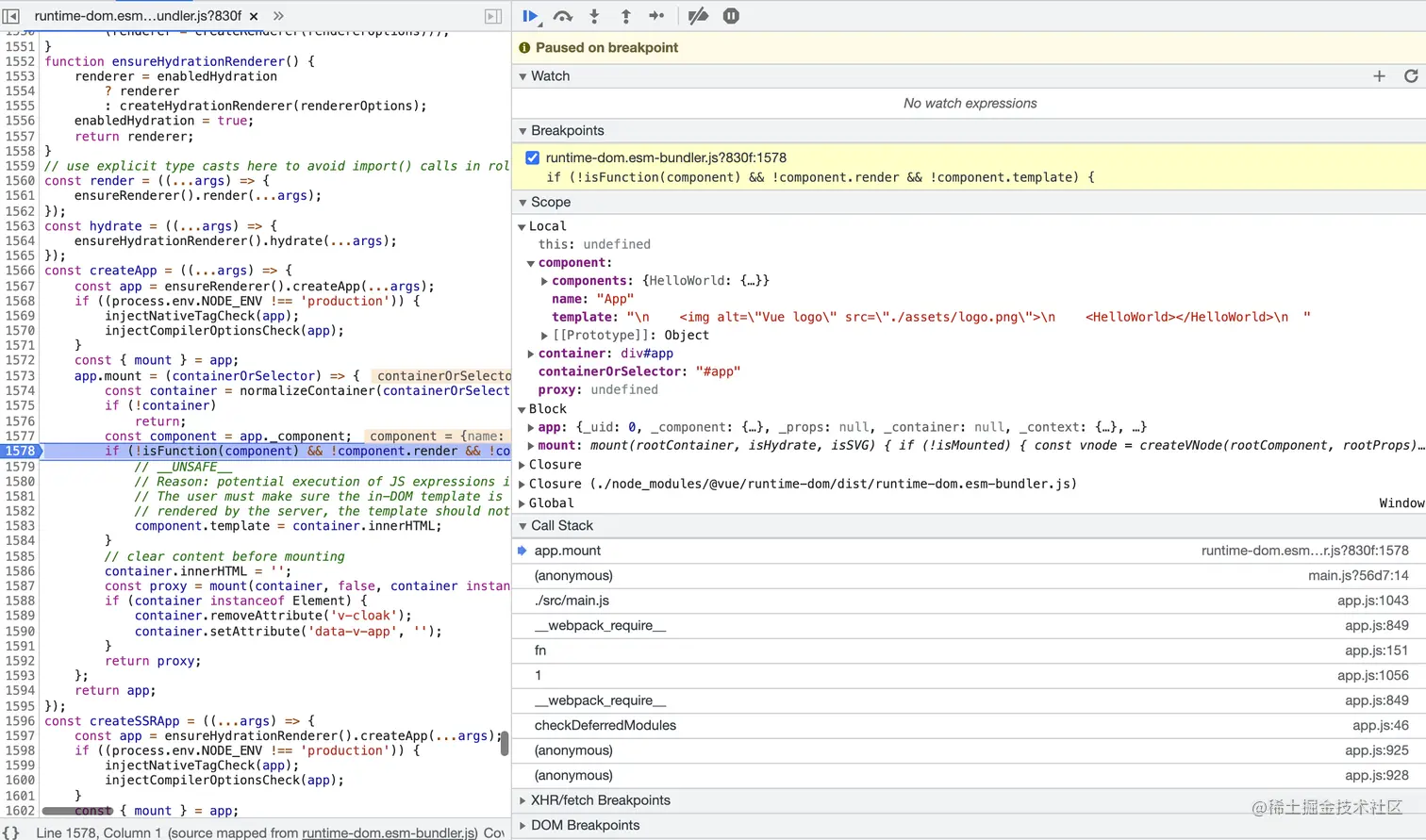Expand XHR/fetch Breakpoints section
The width and height of the screenshot is (1426, 840).
(522, 800)
